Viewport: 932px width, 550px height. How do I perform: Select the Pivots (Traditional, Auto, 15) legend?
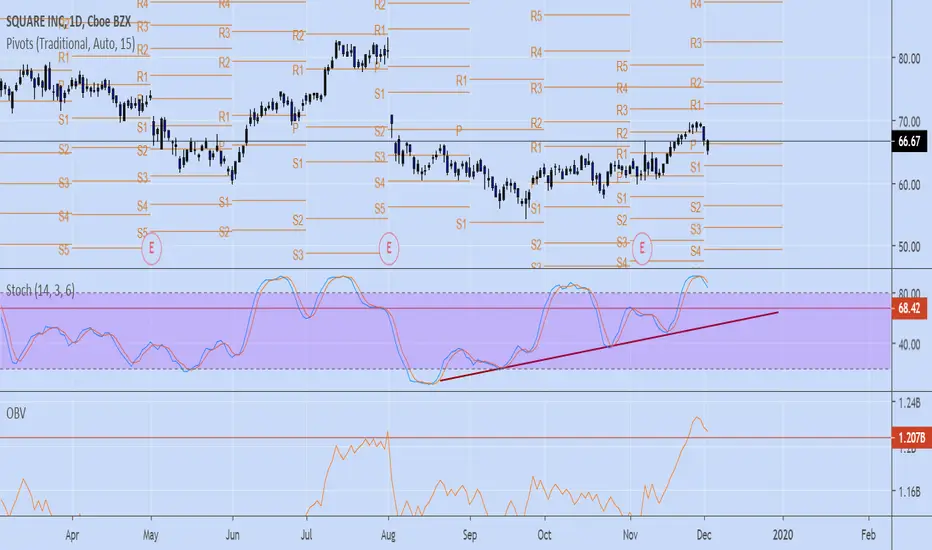(x=71, y=44)
